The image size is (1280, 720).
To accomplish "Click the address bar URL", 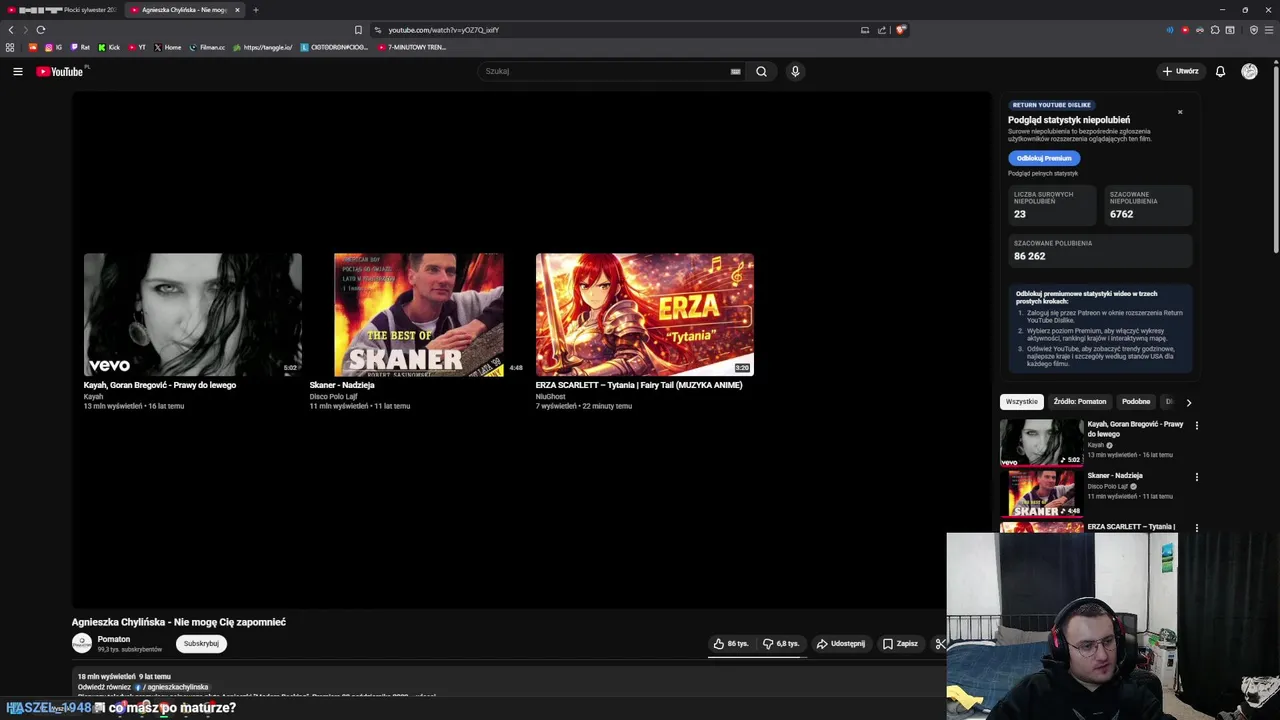I will pos(443,30).
